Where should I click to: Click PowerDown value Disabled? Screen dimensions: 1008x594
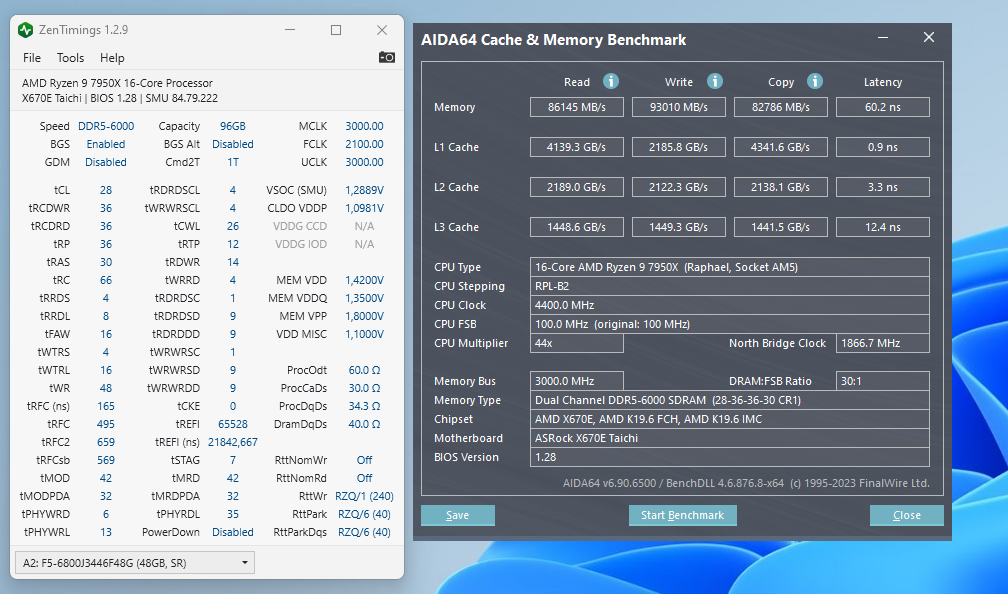pos(233,532)
